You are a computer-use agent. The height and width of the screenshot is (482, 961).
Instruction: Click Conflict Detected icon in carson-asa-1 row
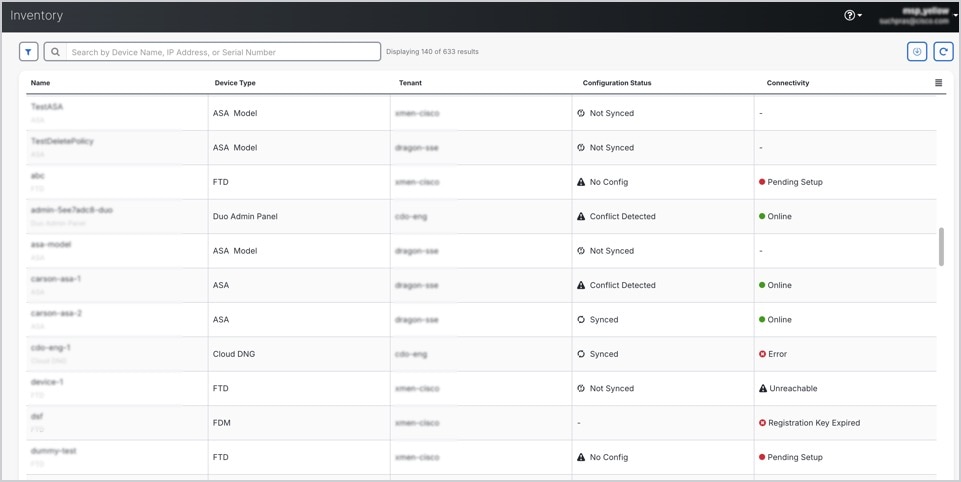581,285
